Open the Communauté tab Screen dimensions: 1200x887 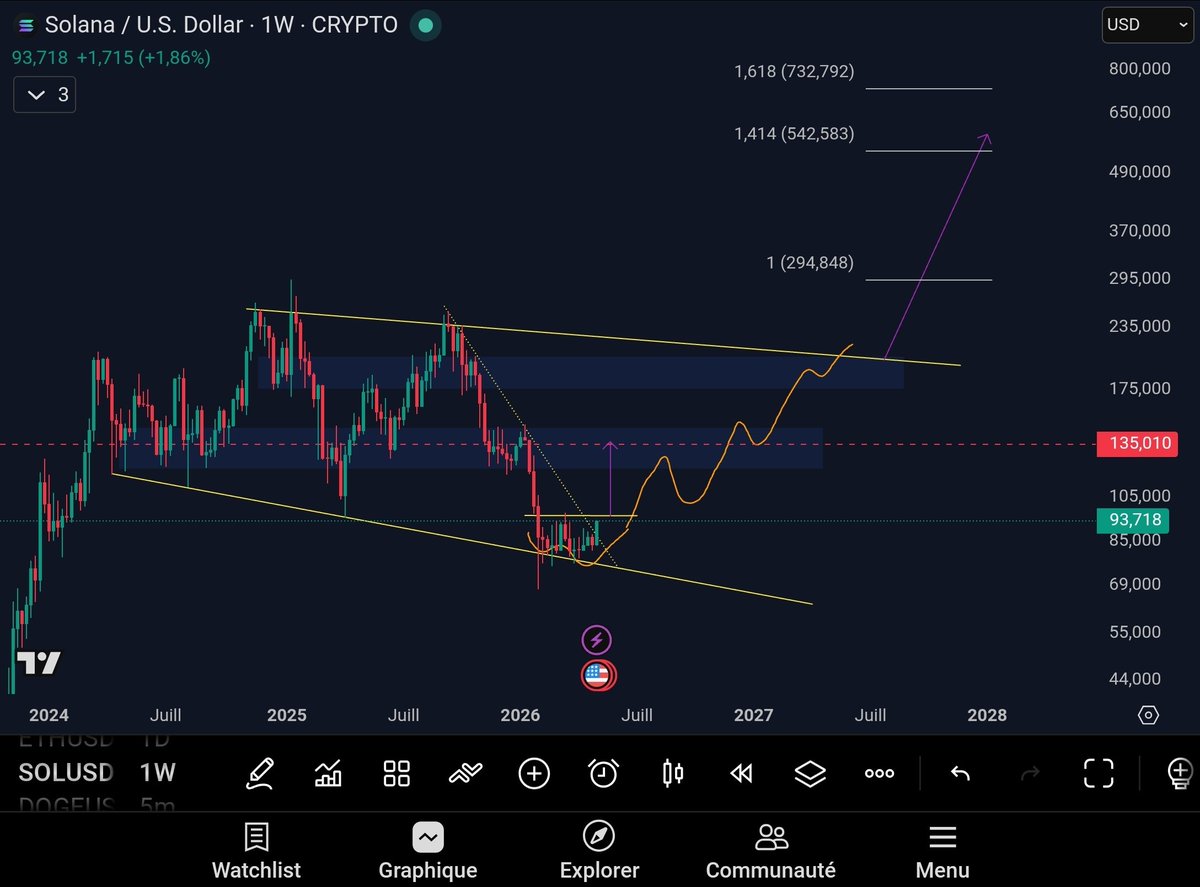pos(771,851)
